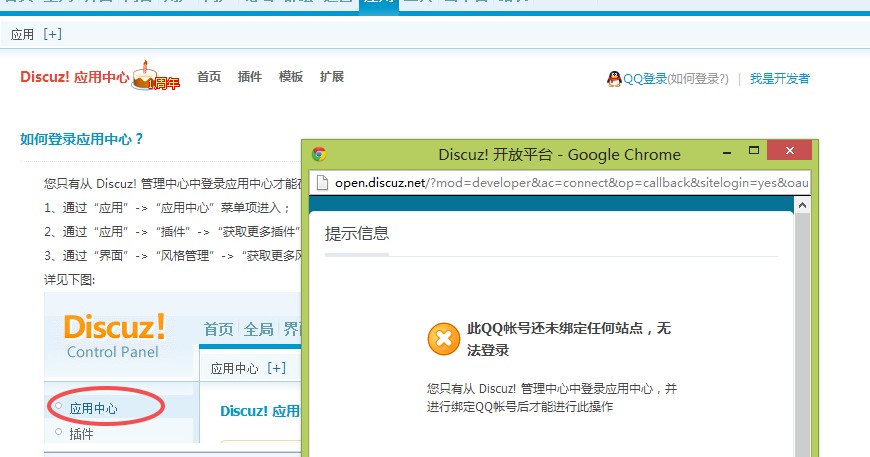
Task: Click the QQ penguin login icon
Action: tap(614, 79)
